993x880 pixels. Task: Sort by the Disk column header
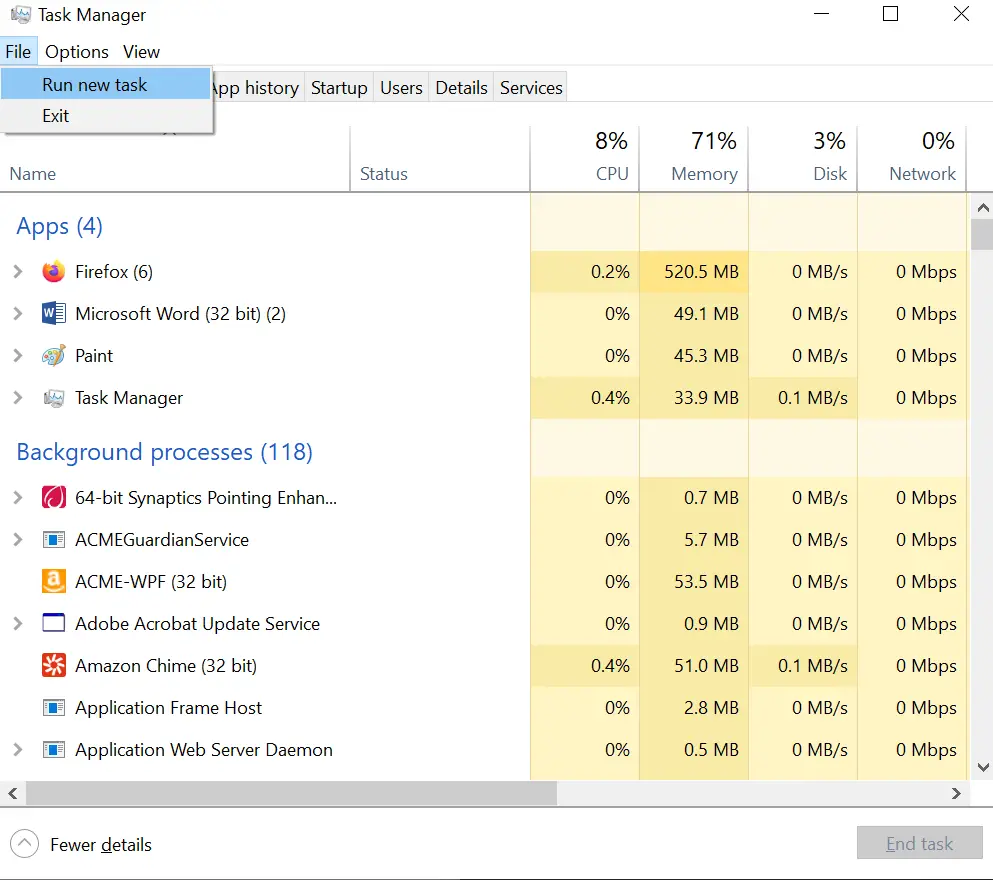(803, 158)
